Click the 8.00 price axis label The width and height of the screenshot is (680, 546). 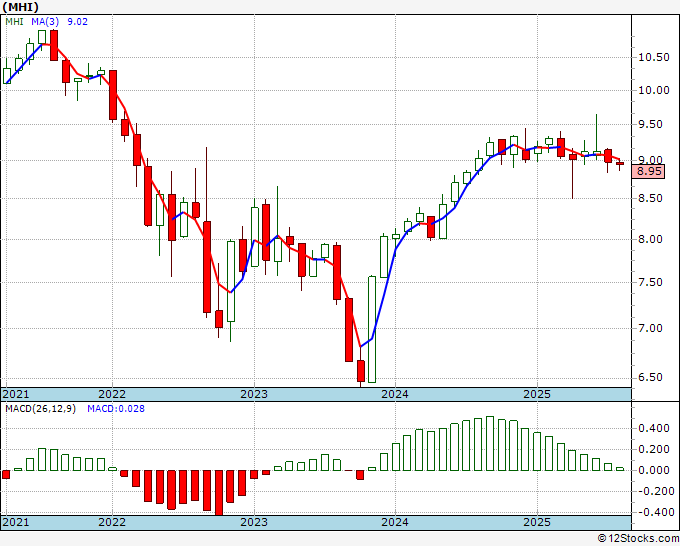pos(650,239)
